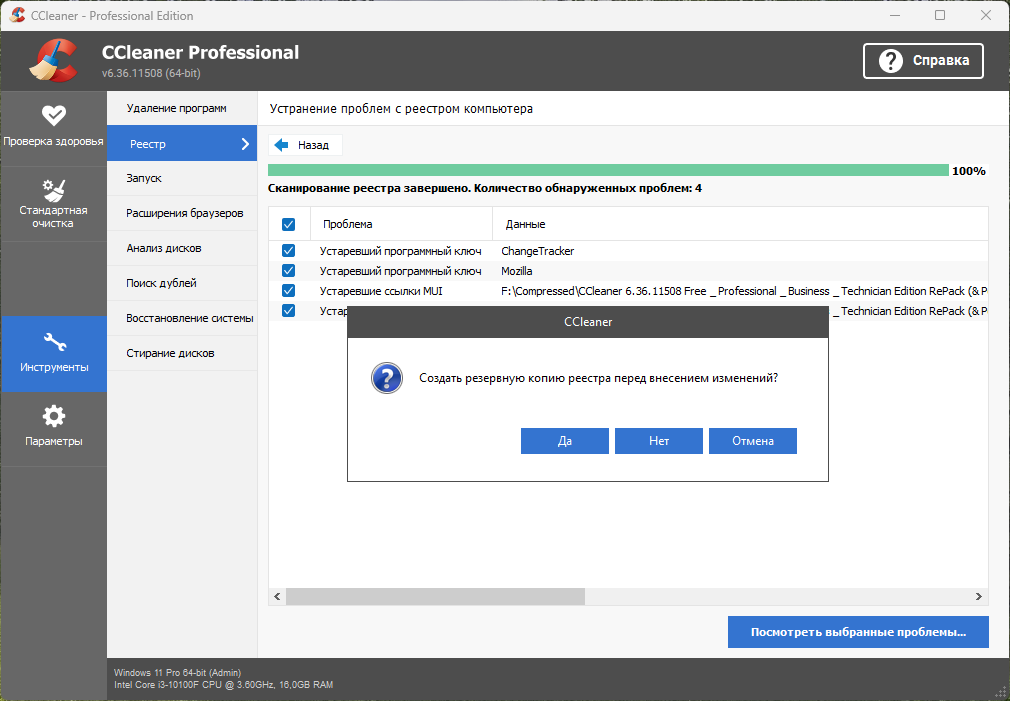
Task: Click the scrollbar left arrow
Action: point(278,597)
